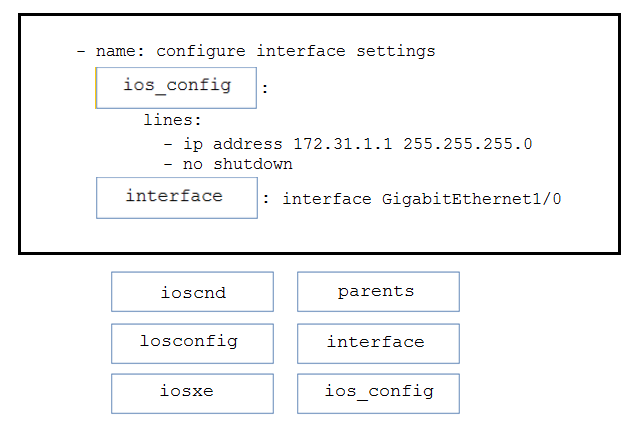Click the 172.31.1.1 IP address text
This screenshot has height=430, width=635.
coord(343,144)
